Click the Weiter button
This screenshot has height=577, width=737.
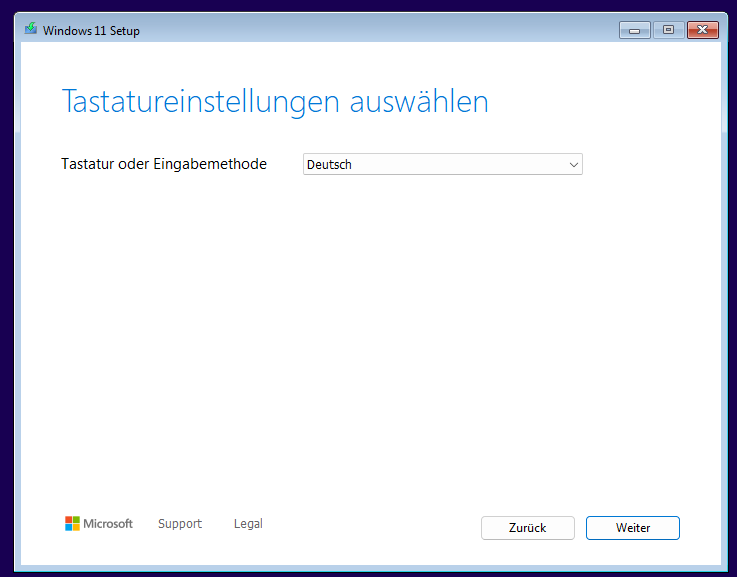pyautogui.click(x=633, y=528)
